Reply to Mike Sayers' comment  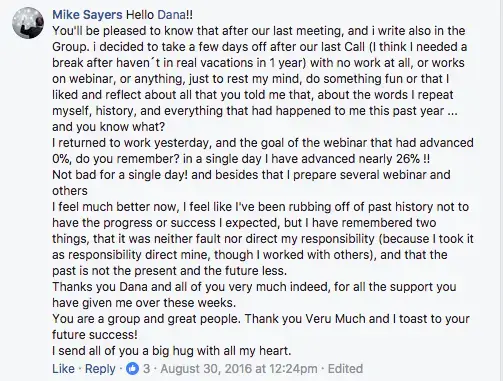click(x=100, y=369)
